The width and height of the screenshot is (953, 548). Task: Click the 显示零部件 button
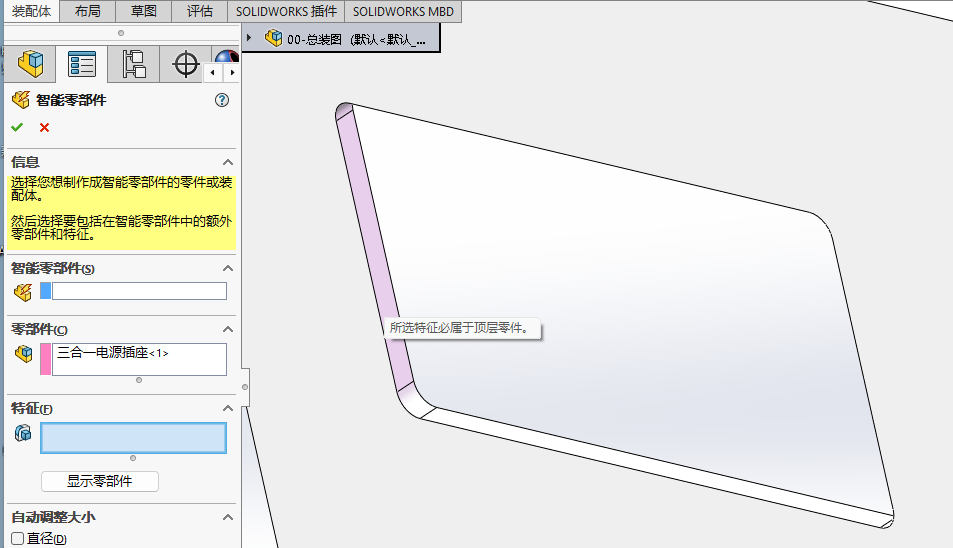click(x=99, y=481)
